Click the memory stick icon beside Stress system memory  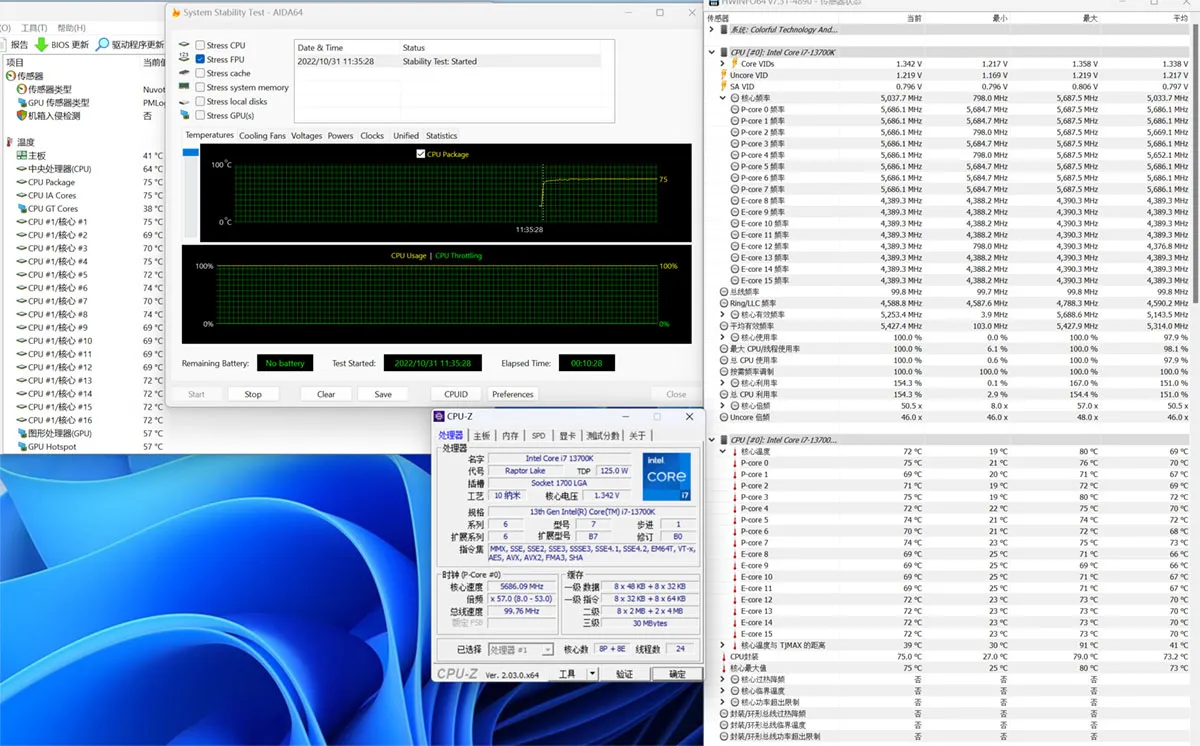pos(185,87)
